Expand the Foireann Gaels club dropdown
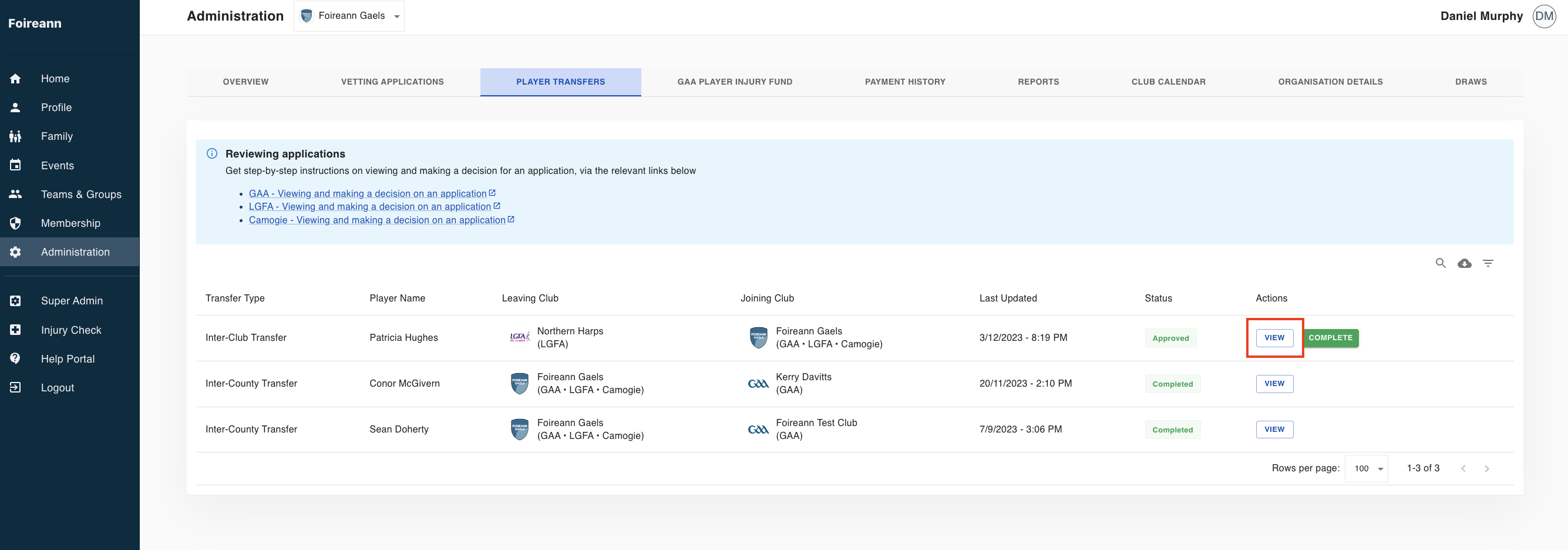This screenshot has height=550, width=1568. 349,16
